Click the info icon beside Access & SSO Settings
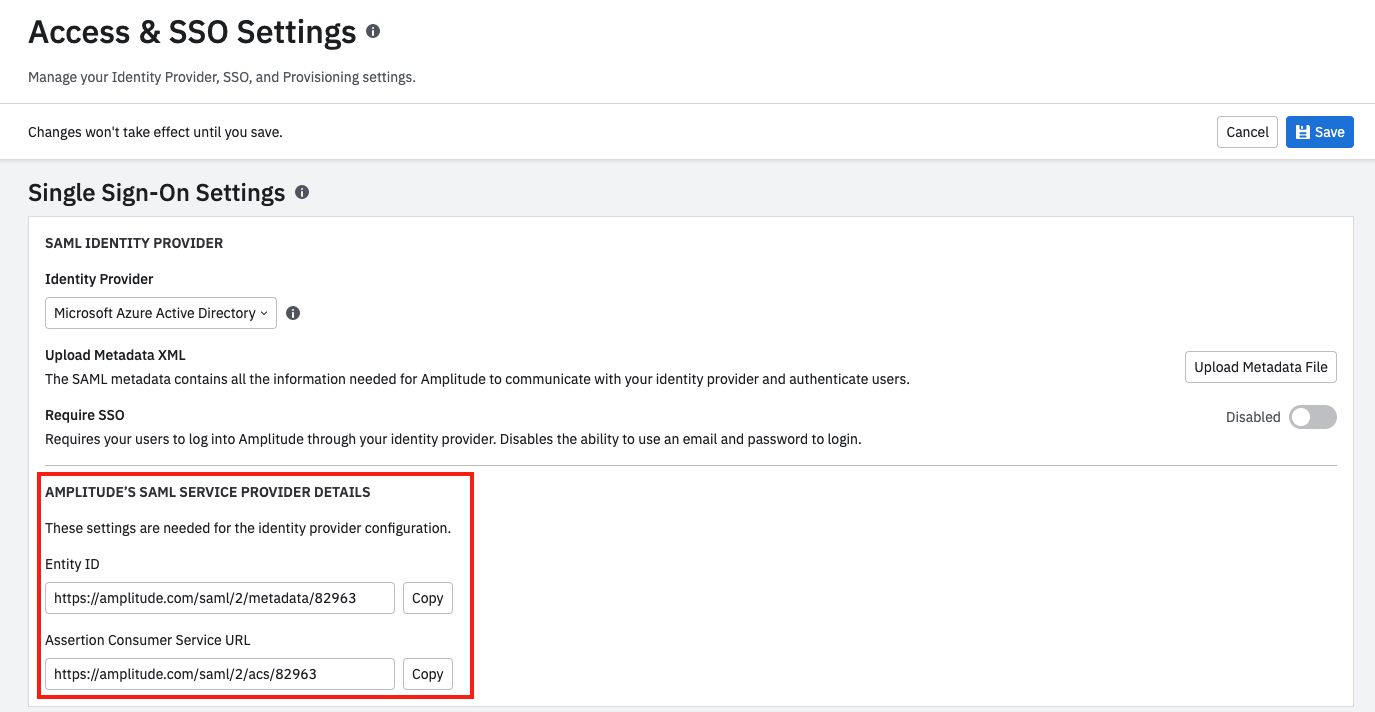The height and width of the screenshot is (712, 1375). tap(373, 32)
